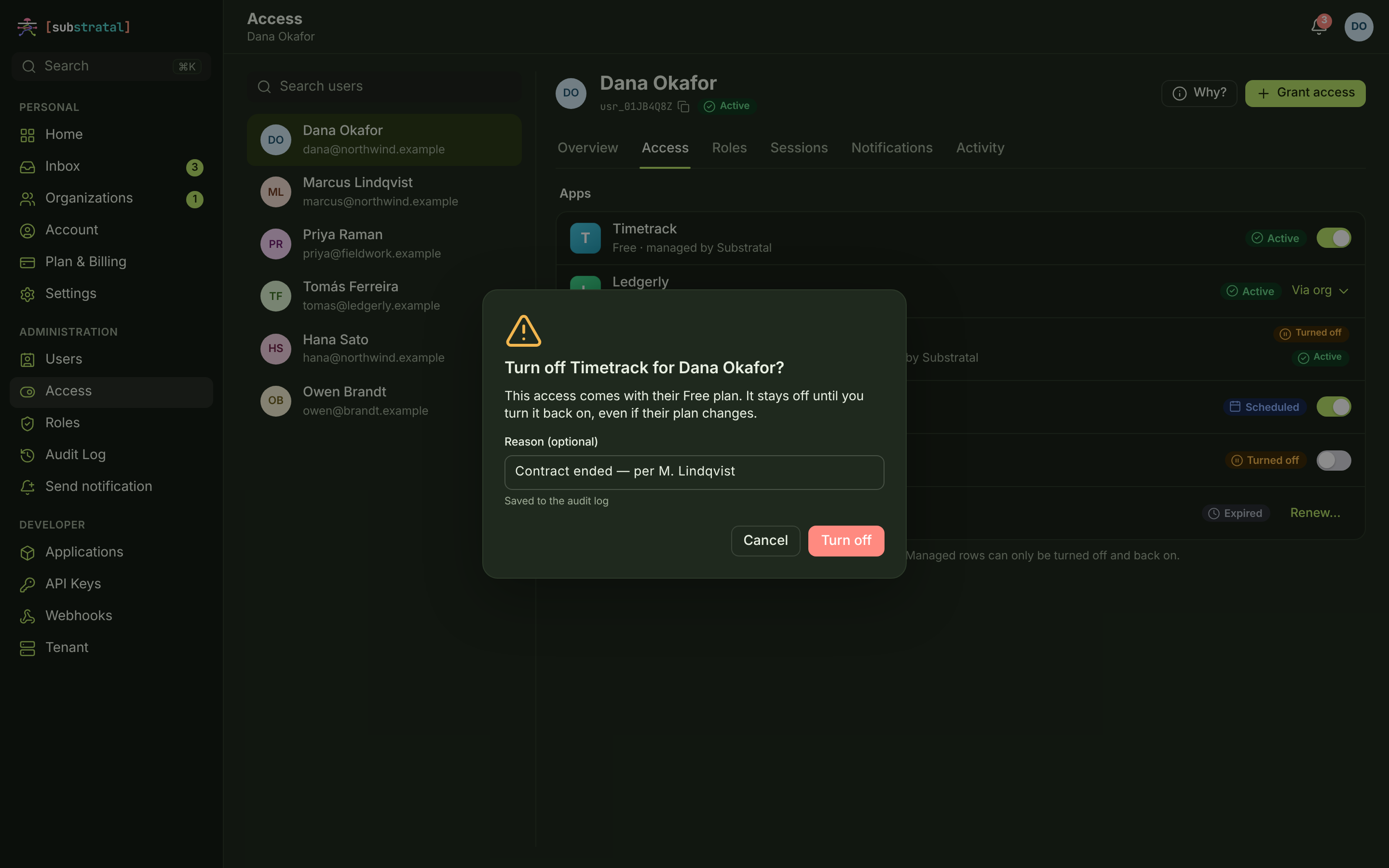Toggle the Scheduled row access switch
Image resolution: width=1389 pixels, height=868 pixels.
pos(1334,407)
